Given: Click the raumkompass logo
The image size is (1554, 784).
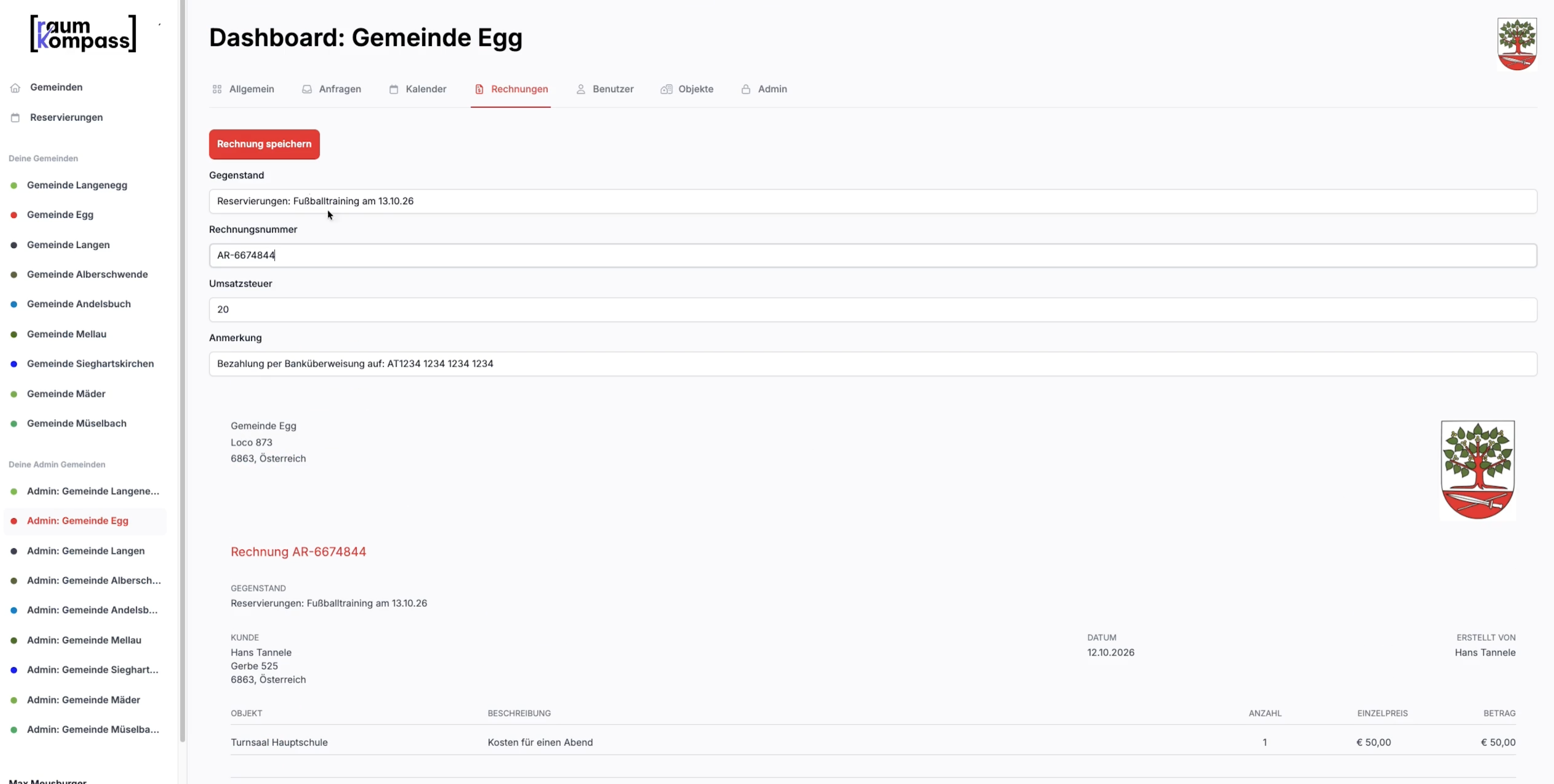Looking at the screenshot, I should coord(83,34).
